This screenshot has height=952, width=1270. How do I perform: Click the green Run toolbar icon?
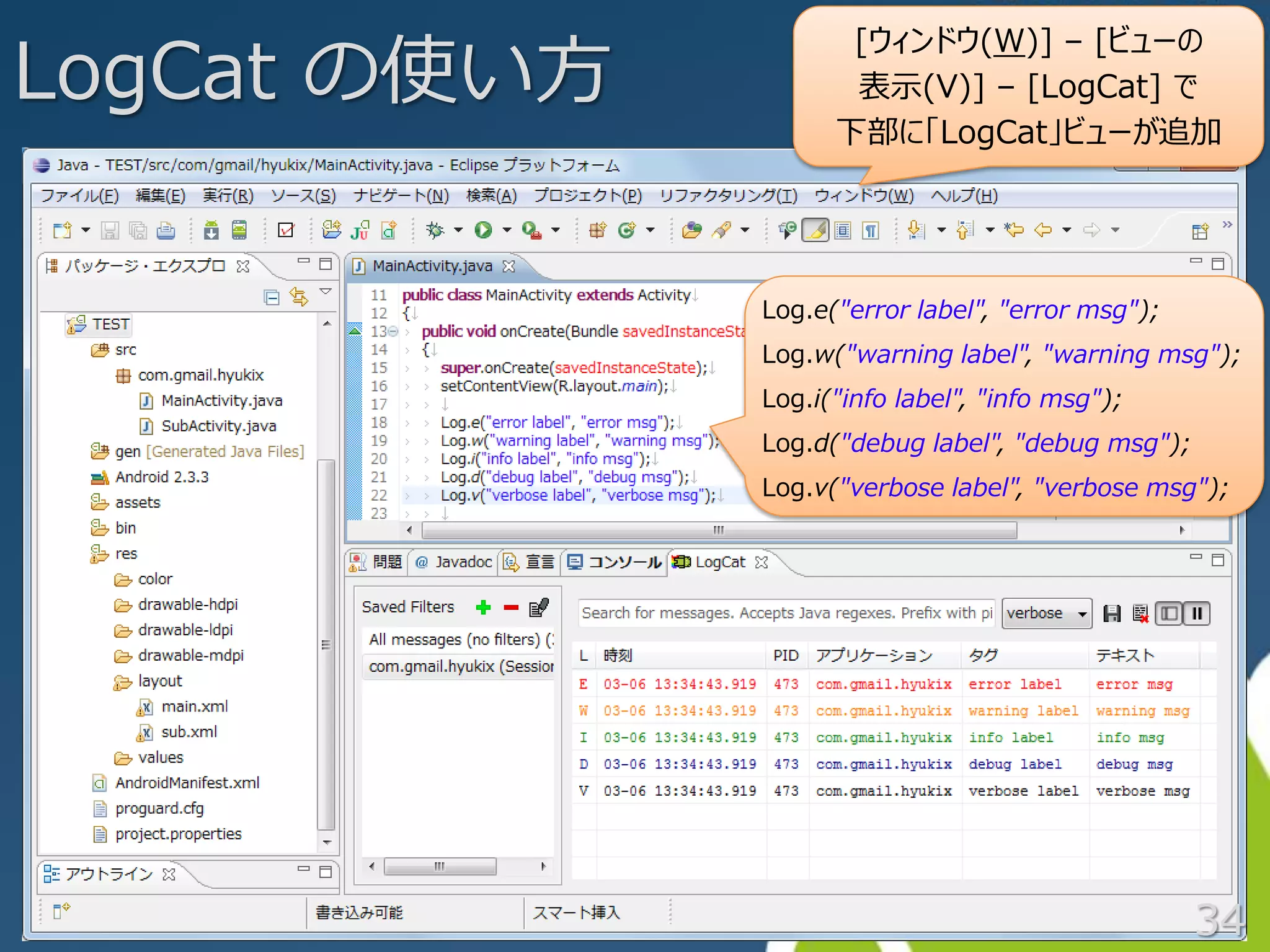pyautogui.click(x=483, y=231)
